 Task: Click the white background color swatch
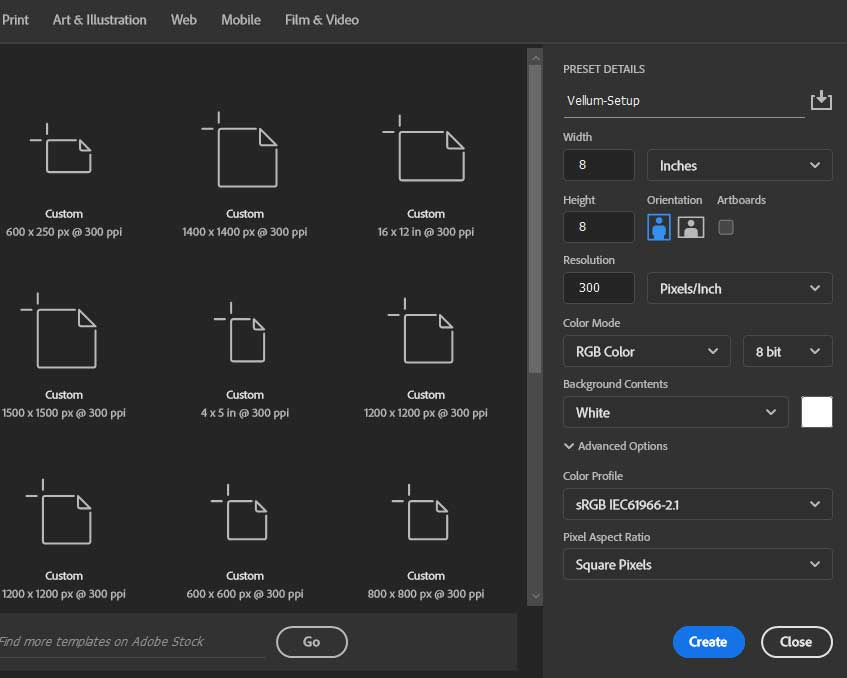(816, 412)
